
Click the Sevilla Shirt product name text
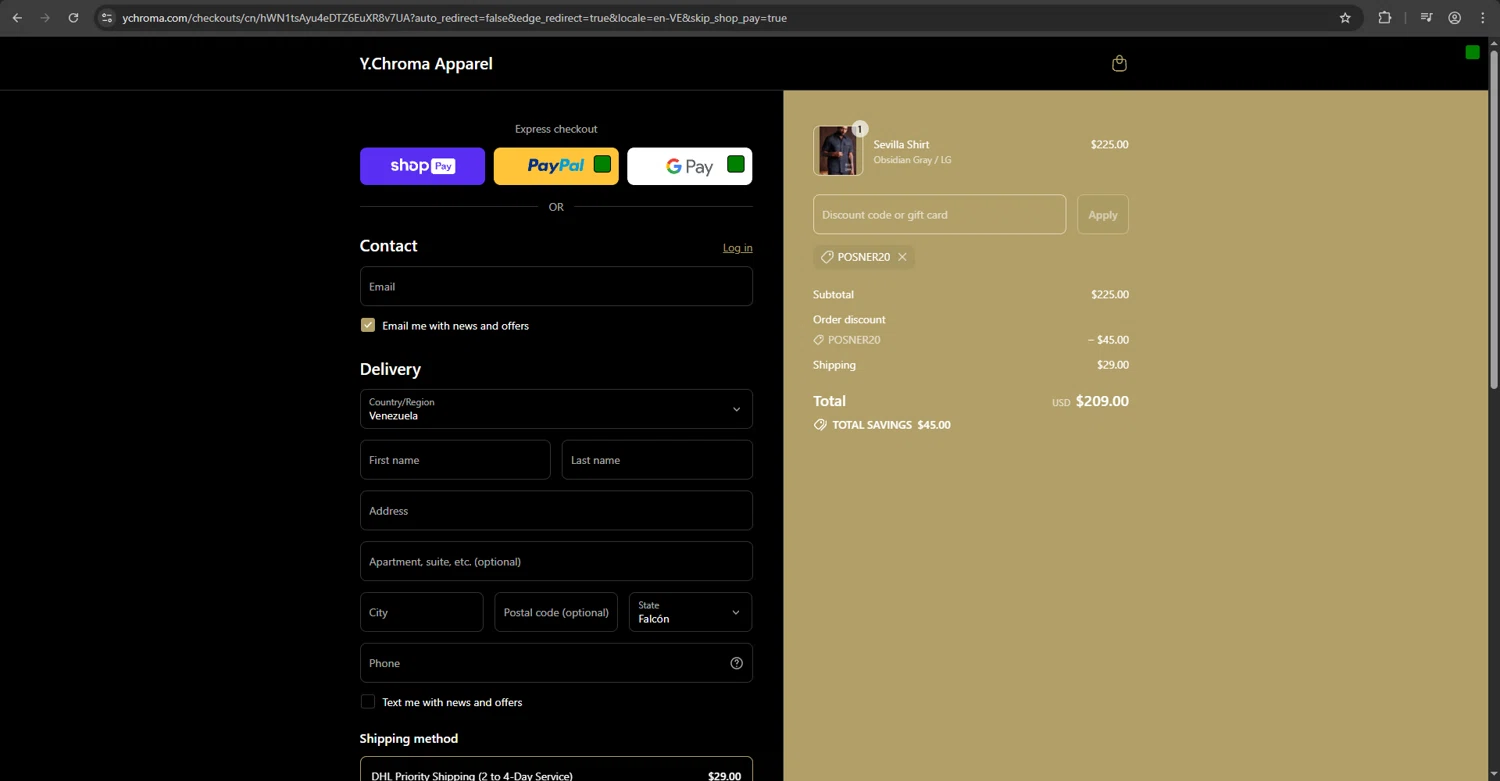901,144
